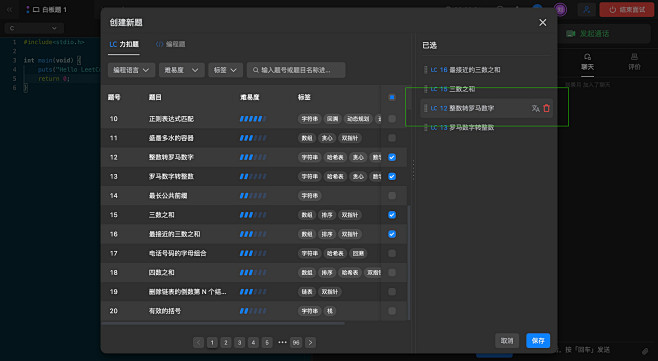
Task: Click the attachment paperclip icon in chat
Action: click(x=645, y=351)
